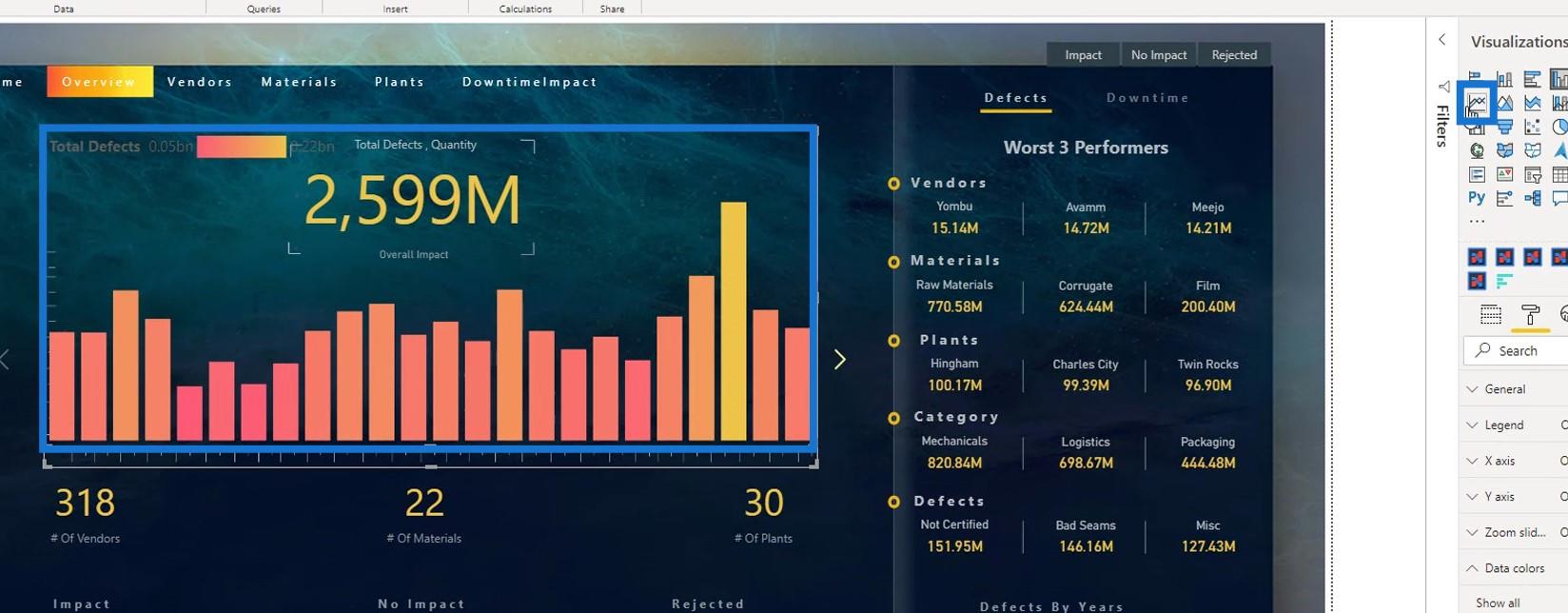Select the Funnel chart visual
The image size is (1568, 613).
tap(1504, 127)
